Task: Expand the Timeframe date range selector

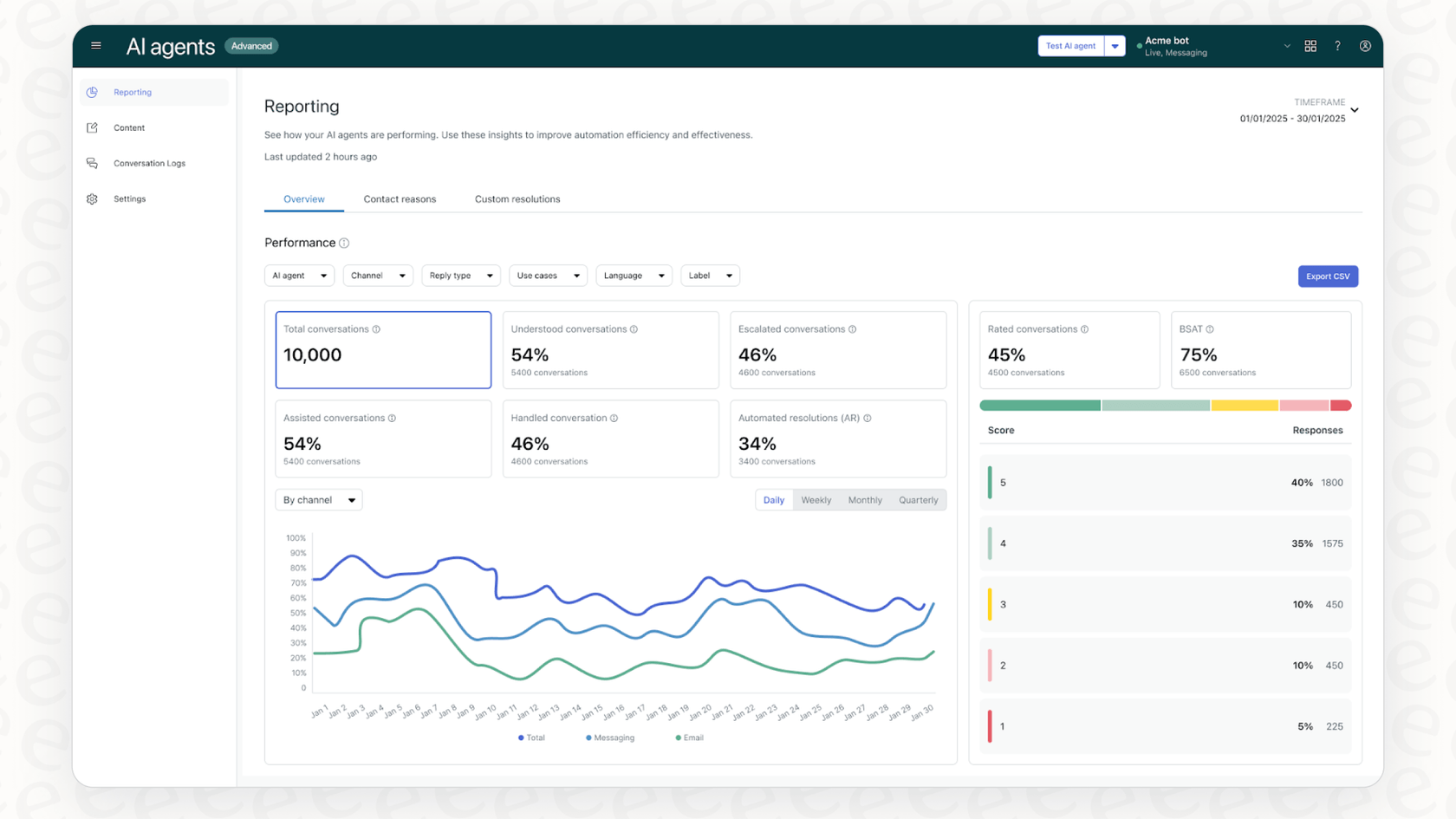Action: pyautogui.click(x=1354, y=109)
